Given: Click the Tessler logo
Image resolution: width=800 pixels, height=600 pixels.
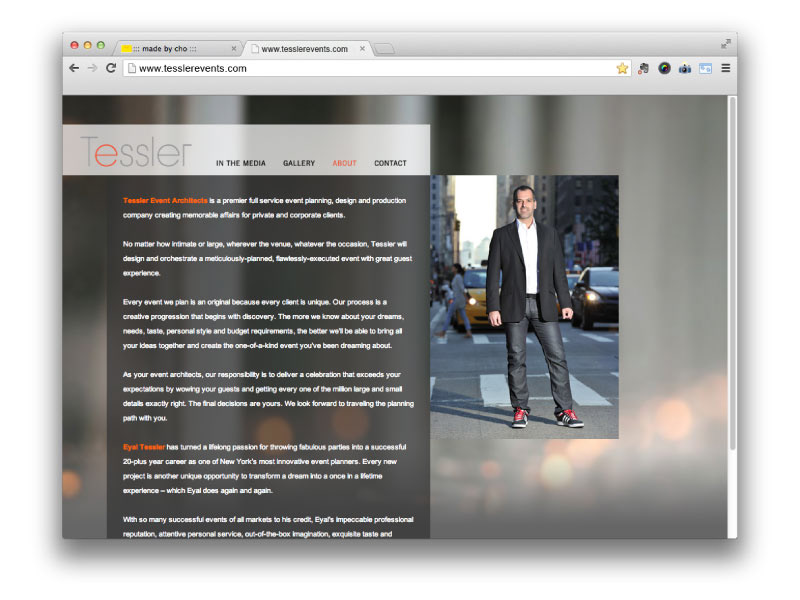Looking at the screenshot, I should (x=136, y=152).
